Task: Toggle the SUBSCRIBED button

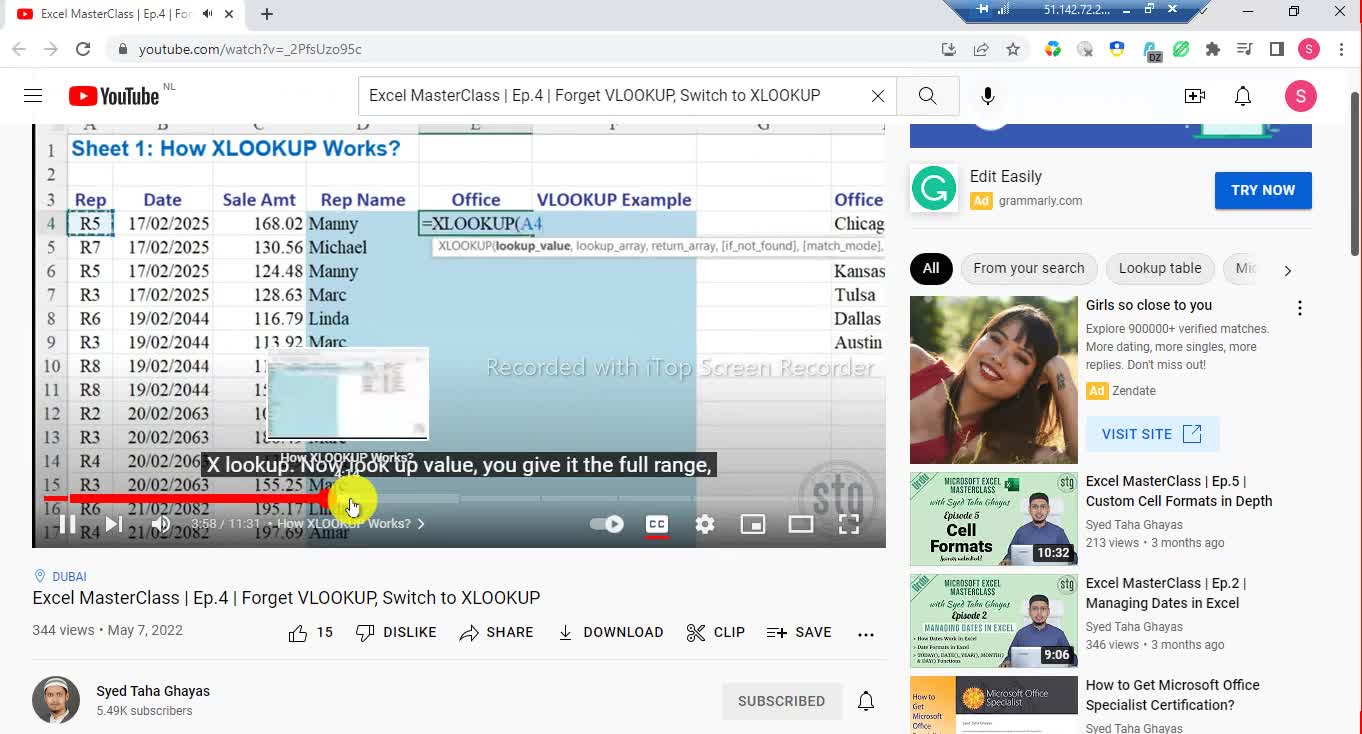Action: point(781,702)
